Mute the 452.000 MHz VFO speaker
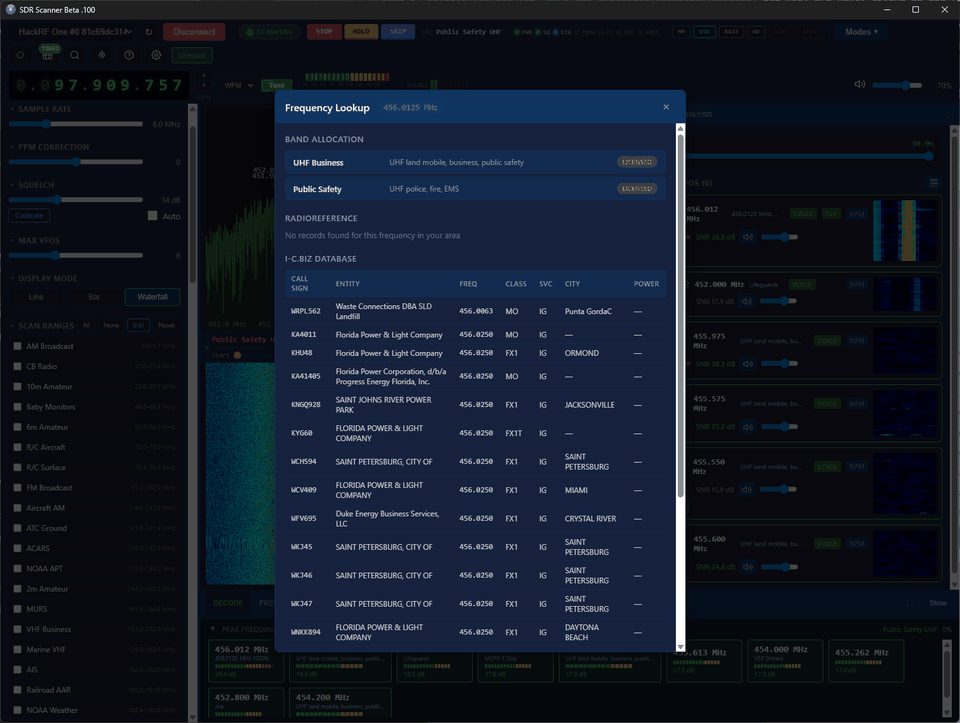 [746, 301]
